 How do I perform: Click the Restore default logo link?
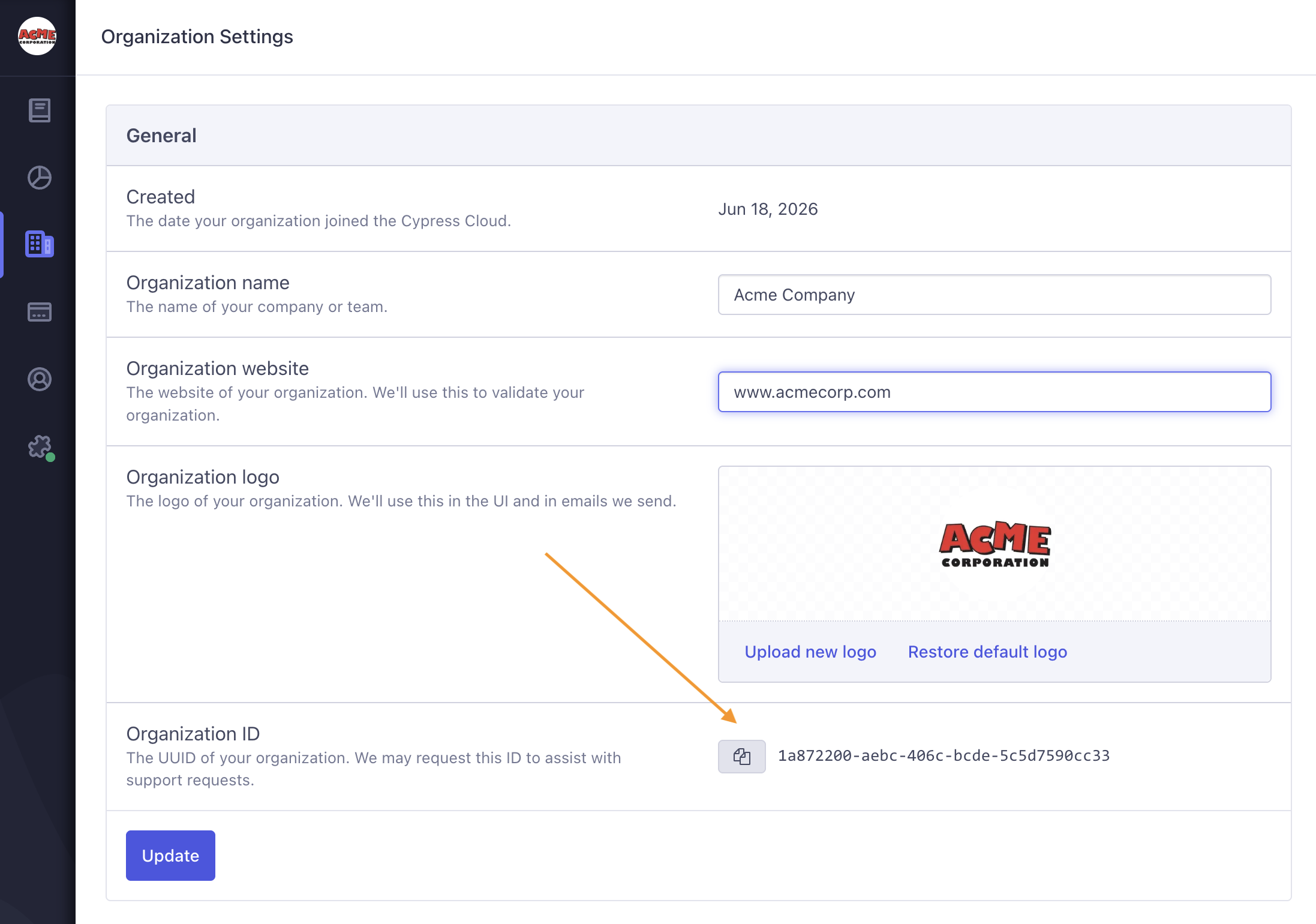click(987, 652)
